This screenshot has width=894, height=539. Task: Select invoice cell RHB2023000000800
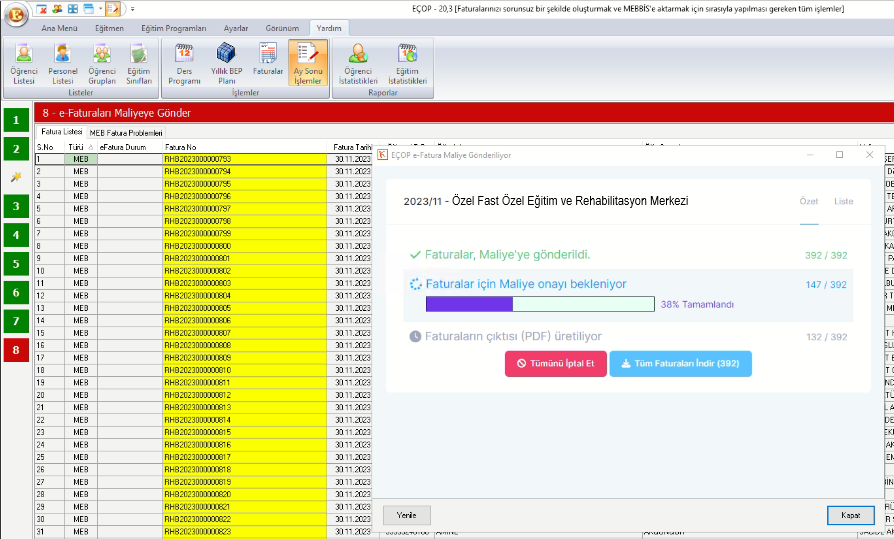tap(245, 246)
